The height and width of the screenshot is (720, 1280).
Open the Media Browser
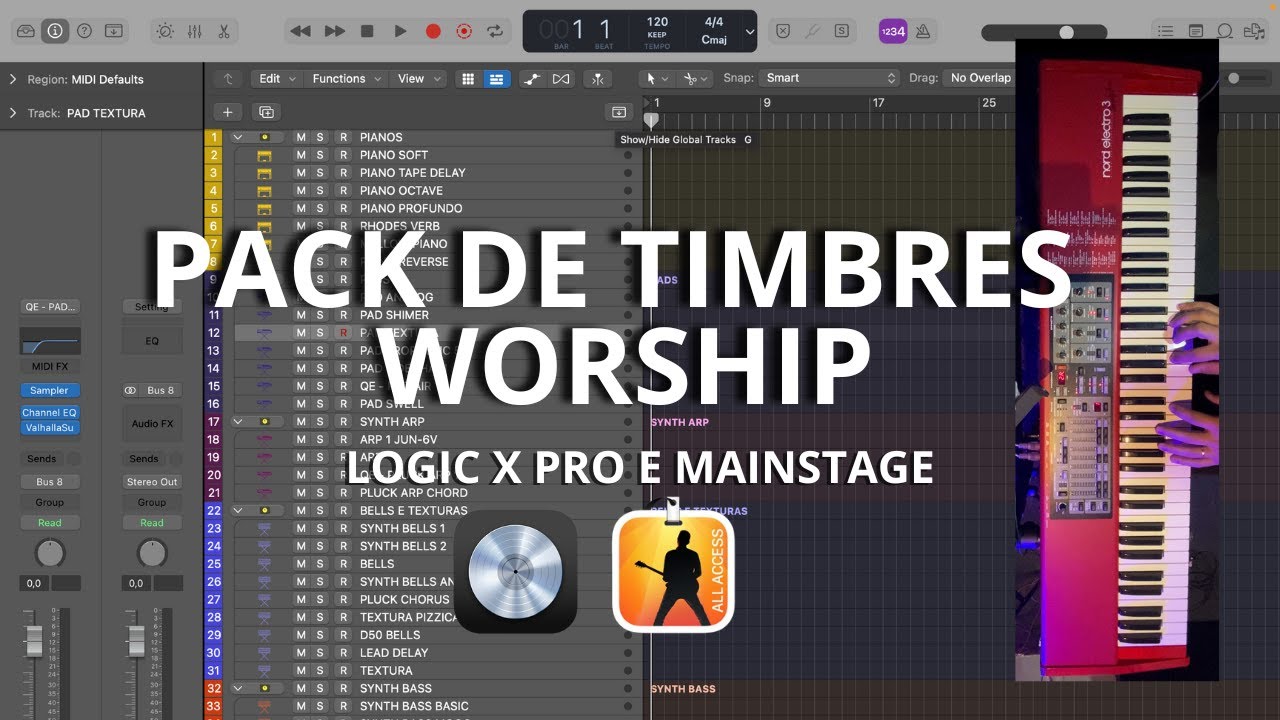pos(1253,31)
